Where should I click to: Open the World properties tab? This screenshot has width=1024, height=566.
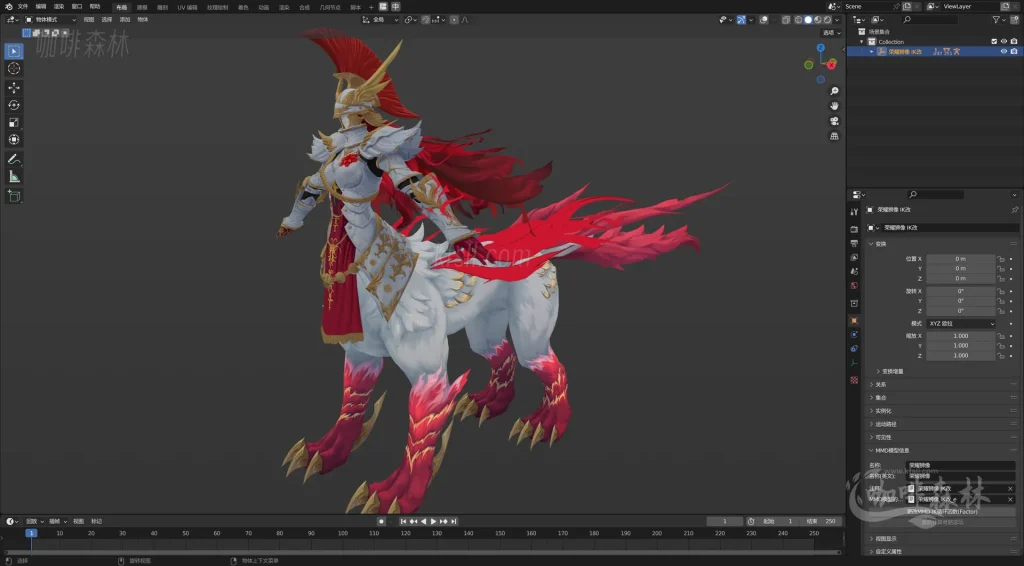point(854,286)
